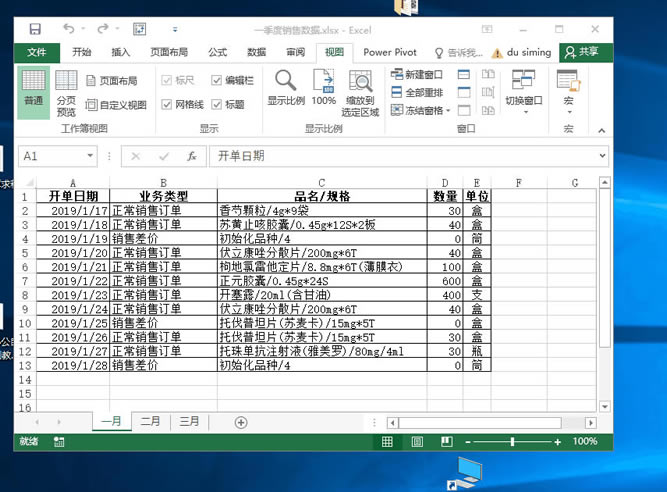Click Normal view icon in status bar
667x492 pixels.
point(387,442)
